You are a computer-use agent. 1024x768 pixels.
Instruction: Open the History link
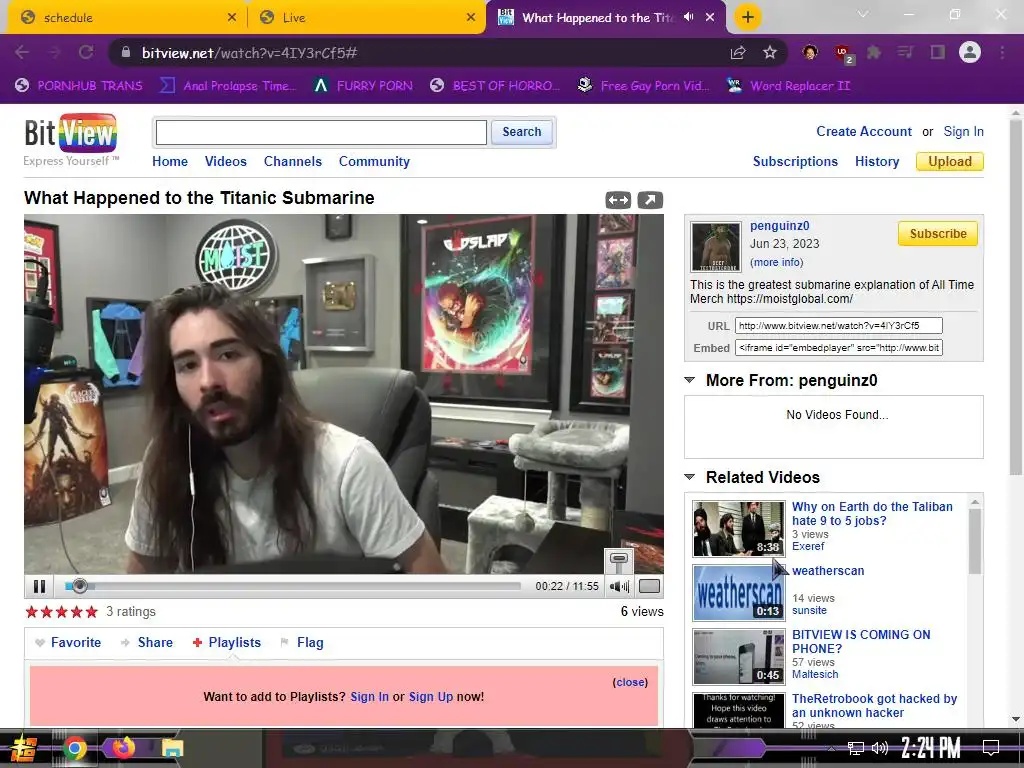876,161
